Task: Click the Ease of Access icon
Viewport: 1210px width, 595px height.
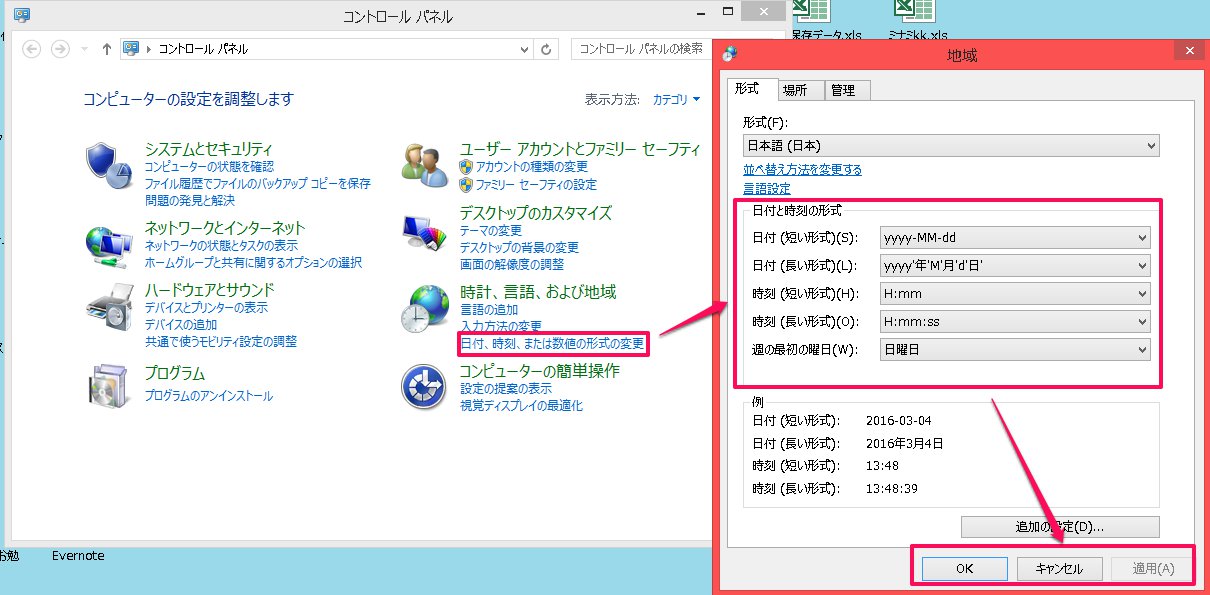Action: click(x=424, y=386)
